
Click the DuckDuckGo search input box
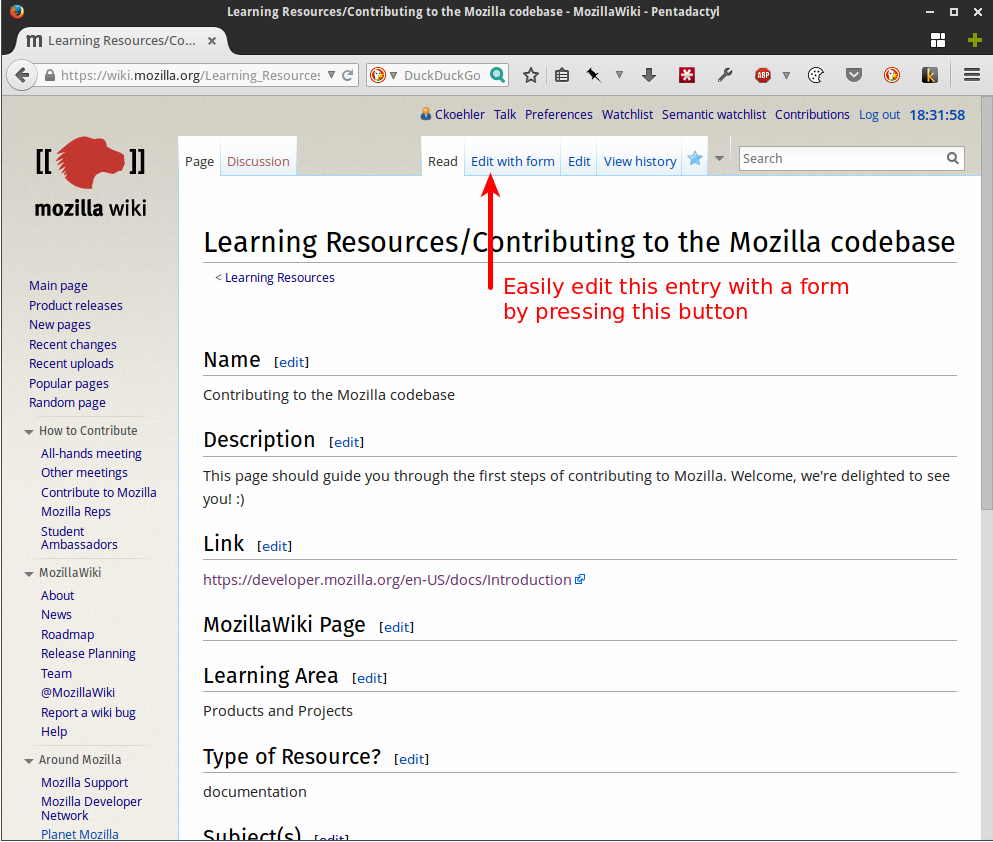[x=442, y=75]
